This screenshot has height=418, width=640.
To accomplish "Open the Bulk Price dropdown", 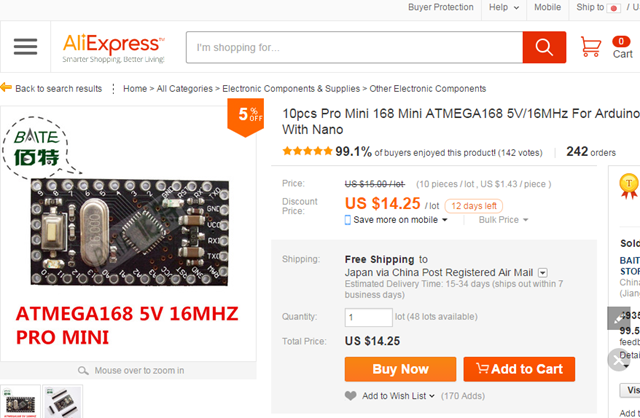I will click(x=504, y=220).
